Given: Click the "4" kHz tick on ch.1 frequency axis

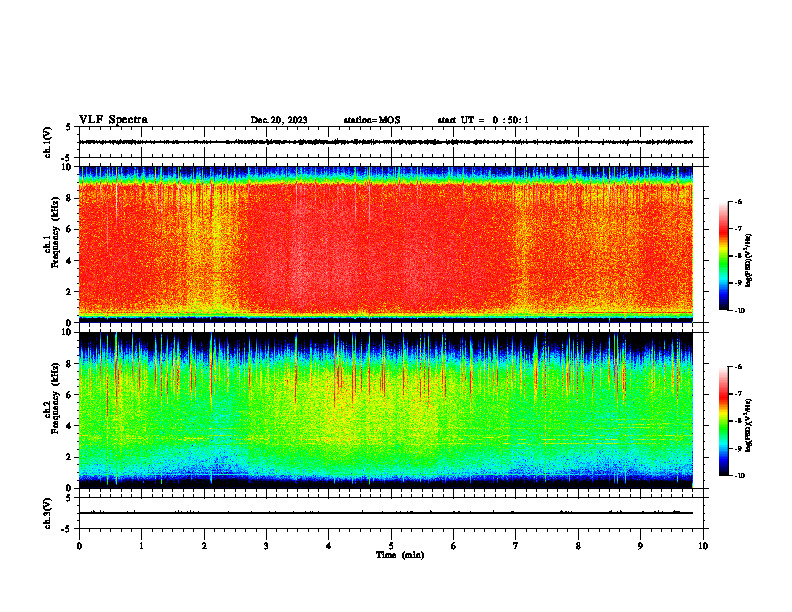Looking at the screenshot, I should (x=70, y=261).
